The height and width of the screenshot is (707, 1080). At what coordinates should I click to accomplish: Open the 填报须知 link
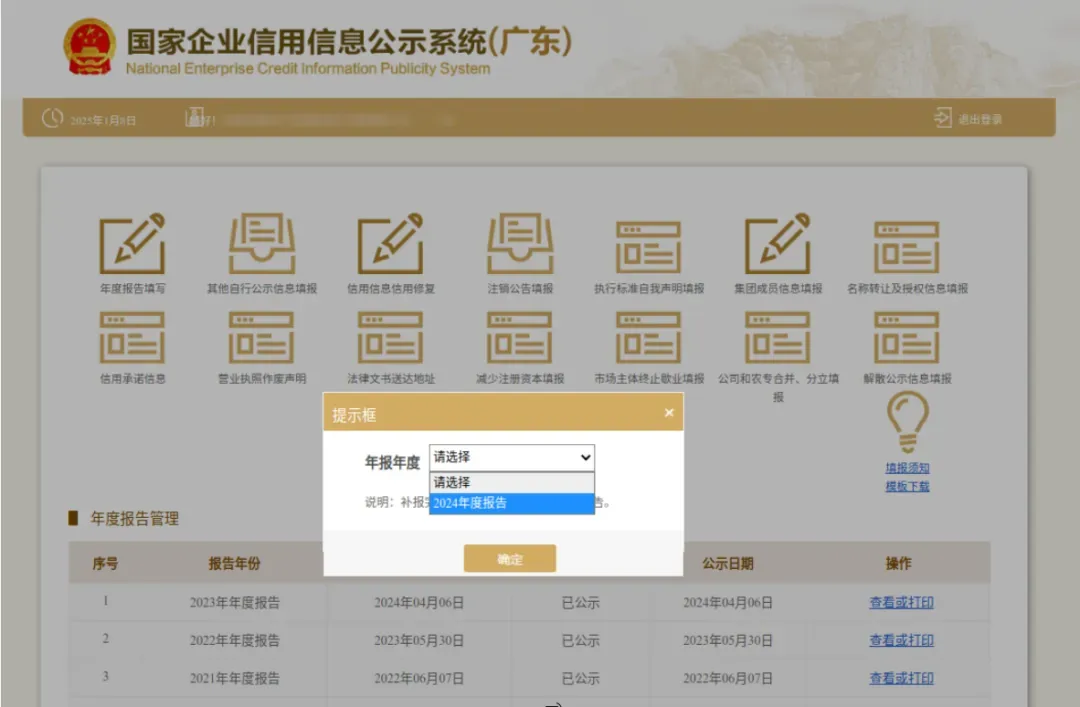pos(907,468)
